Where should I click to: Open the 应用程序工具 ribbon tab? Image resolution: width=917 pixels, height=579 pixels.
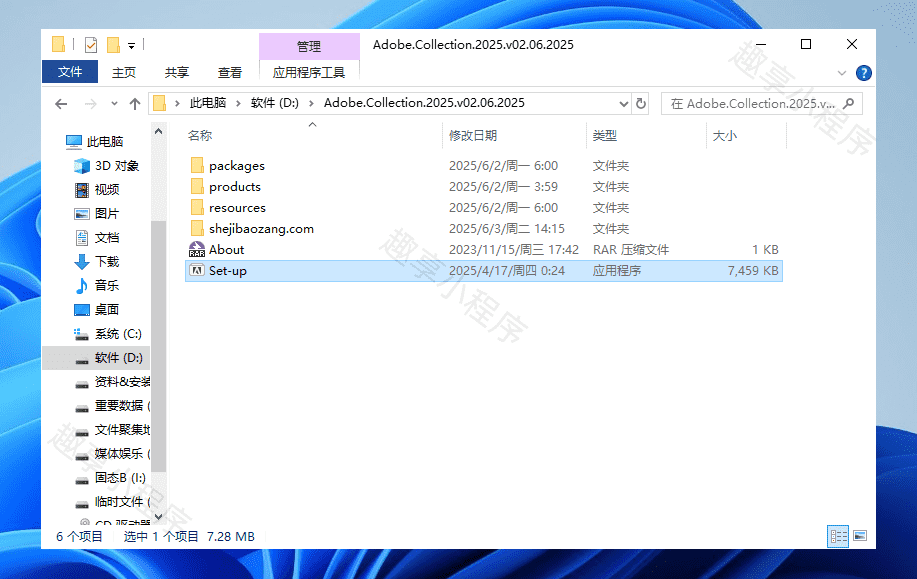(x=309, y=73)
